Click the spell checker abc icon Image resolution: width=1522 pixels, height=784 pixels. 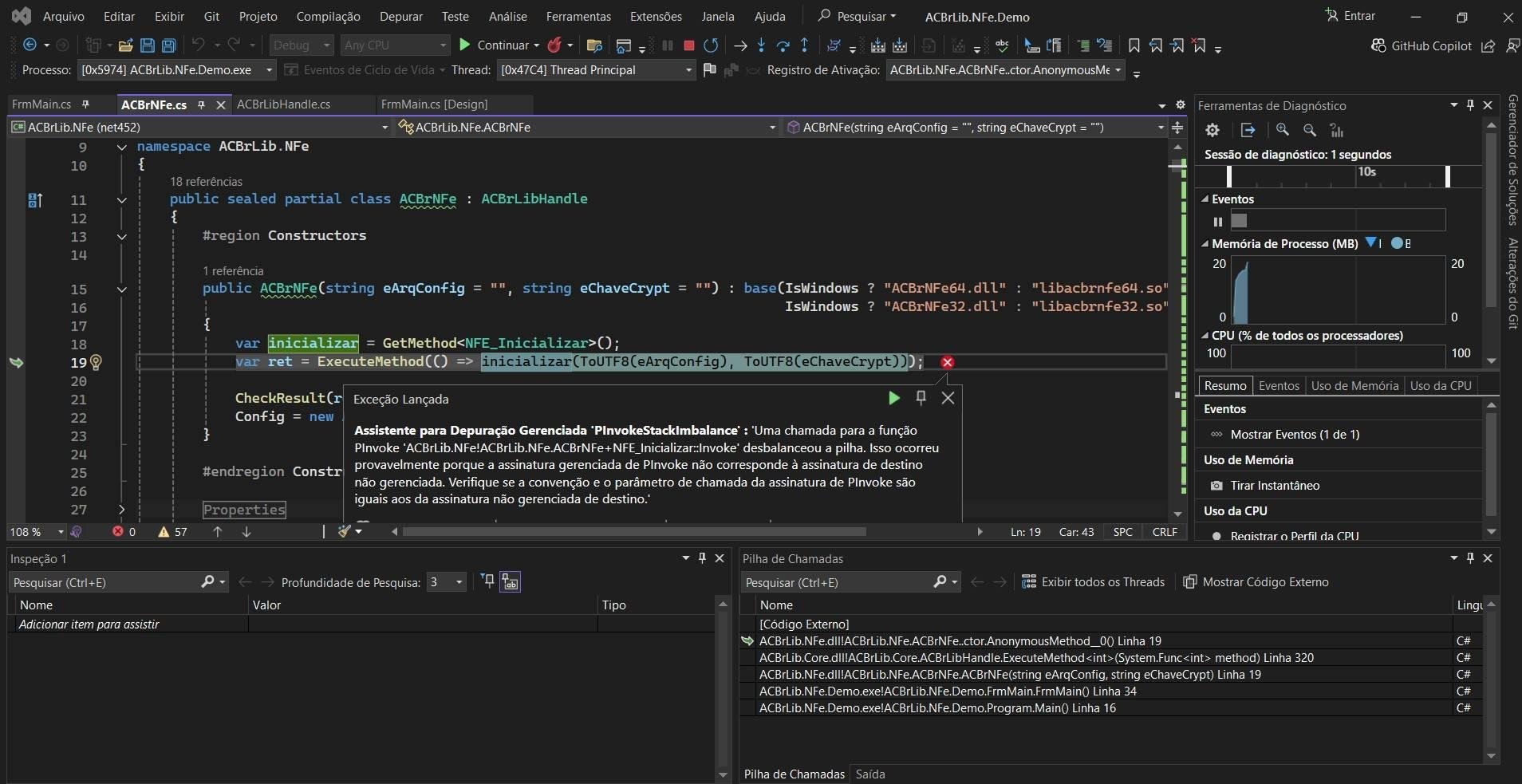[1003, 45]
